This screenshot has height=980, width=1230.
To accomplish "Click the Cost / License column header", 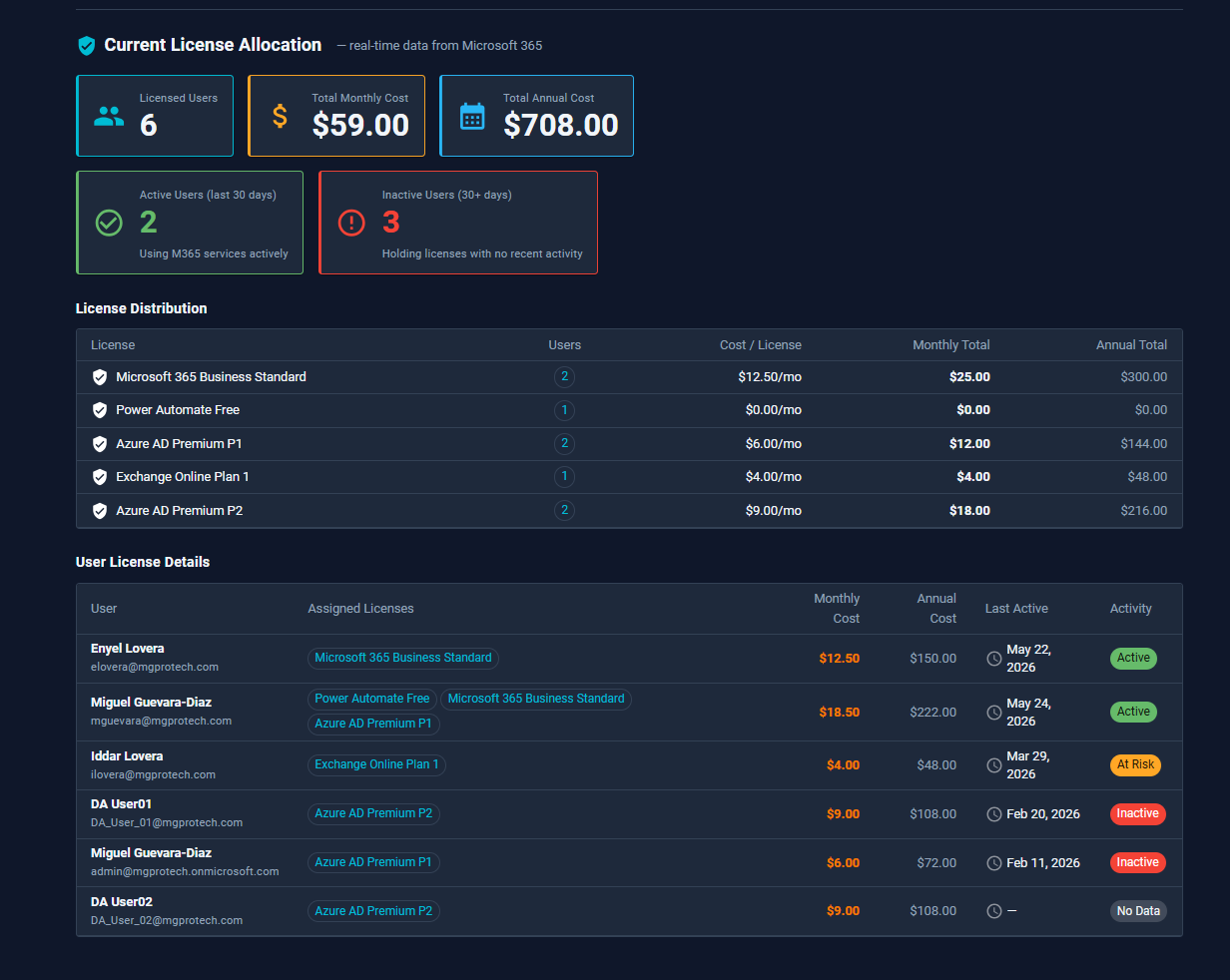I will coord(761,345).
